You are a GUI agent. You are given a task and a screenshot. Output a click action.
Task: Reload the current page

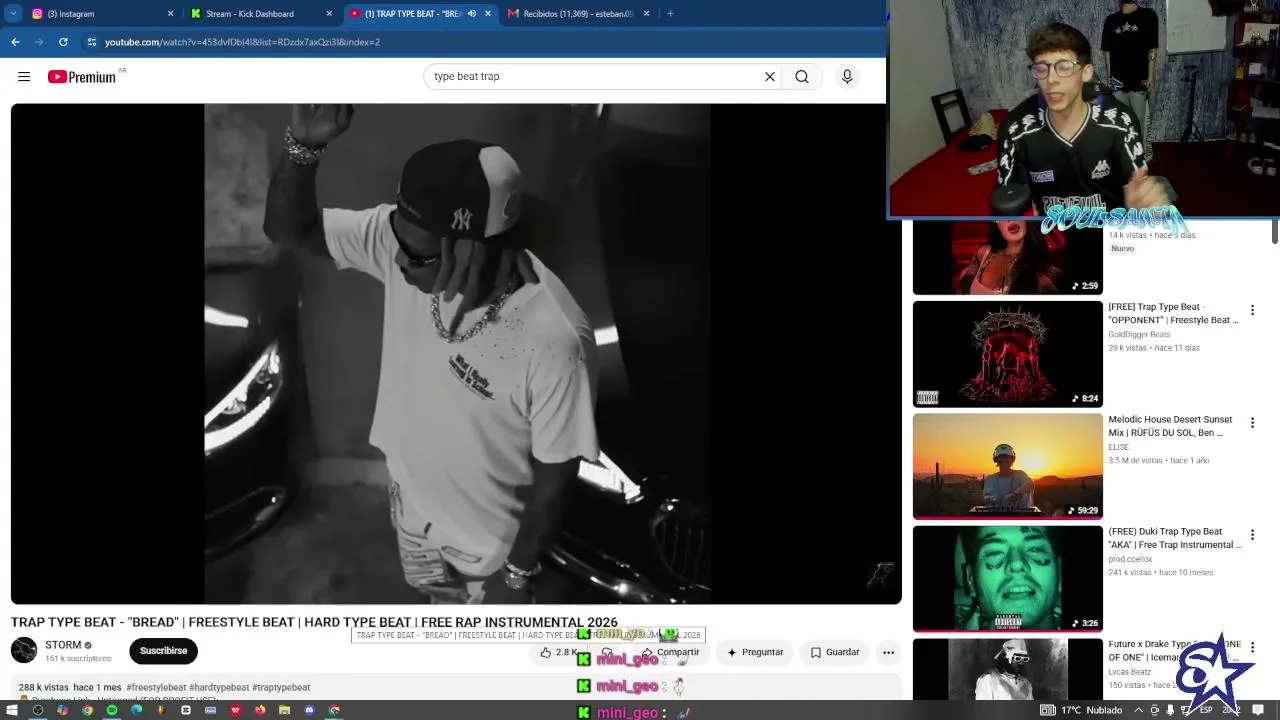(x=63, y=42)
